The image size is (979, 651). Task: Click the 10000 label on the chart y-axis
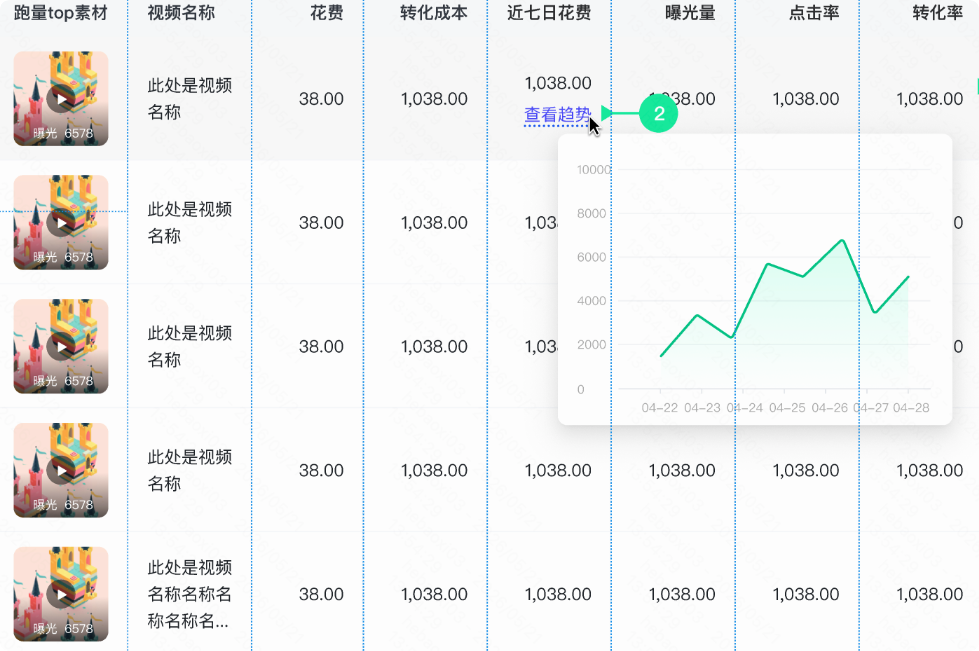click(594, 170)
